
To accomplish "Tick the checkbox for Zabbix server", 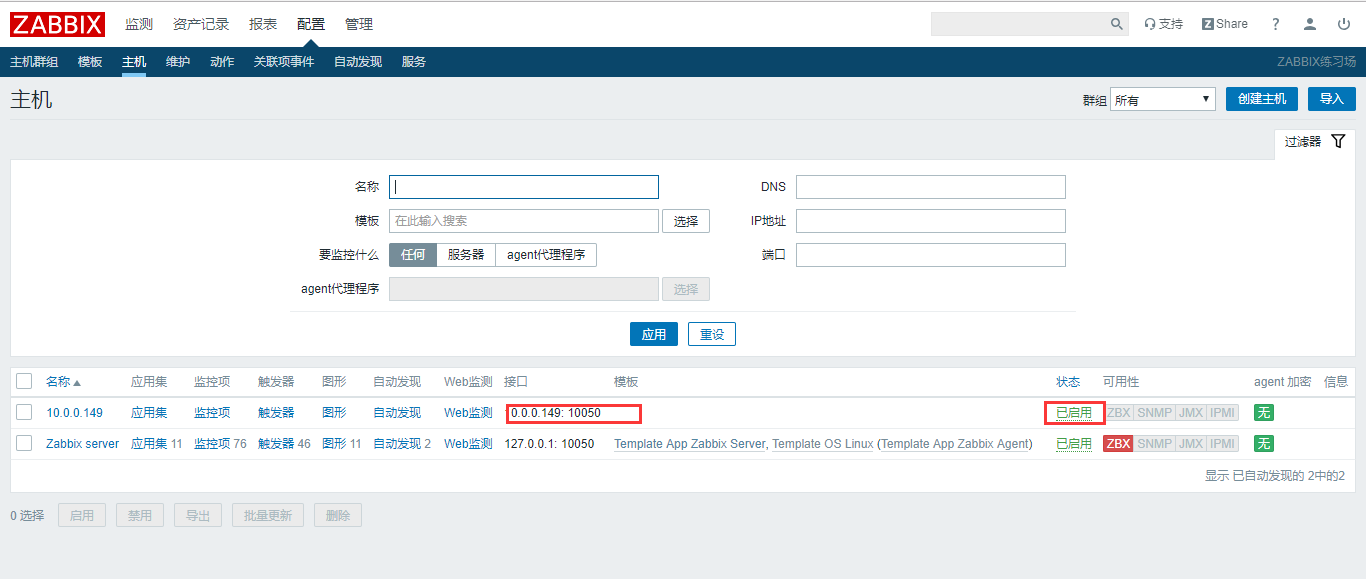I will 24,443.
